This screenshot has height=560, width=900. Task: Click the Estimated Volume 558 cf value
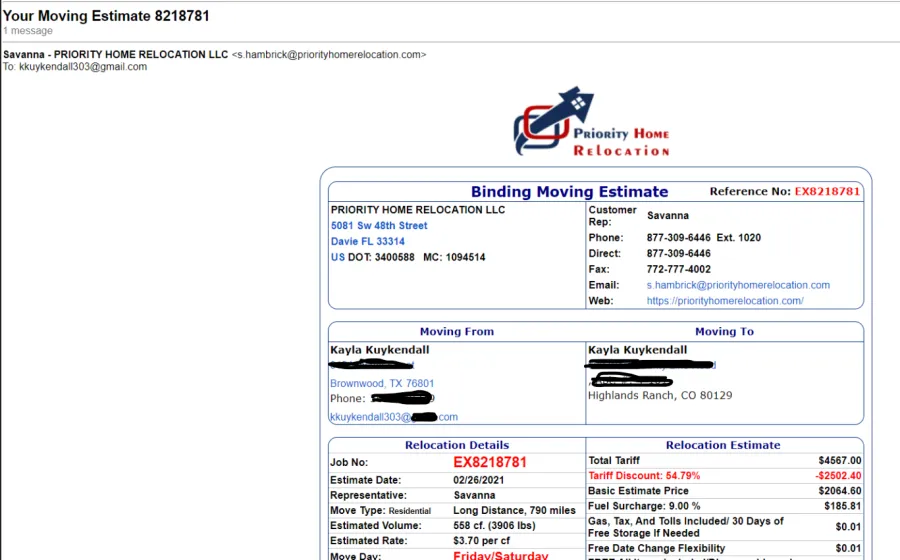click(x=494, y=526)
